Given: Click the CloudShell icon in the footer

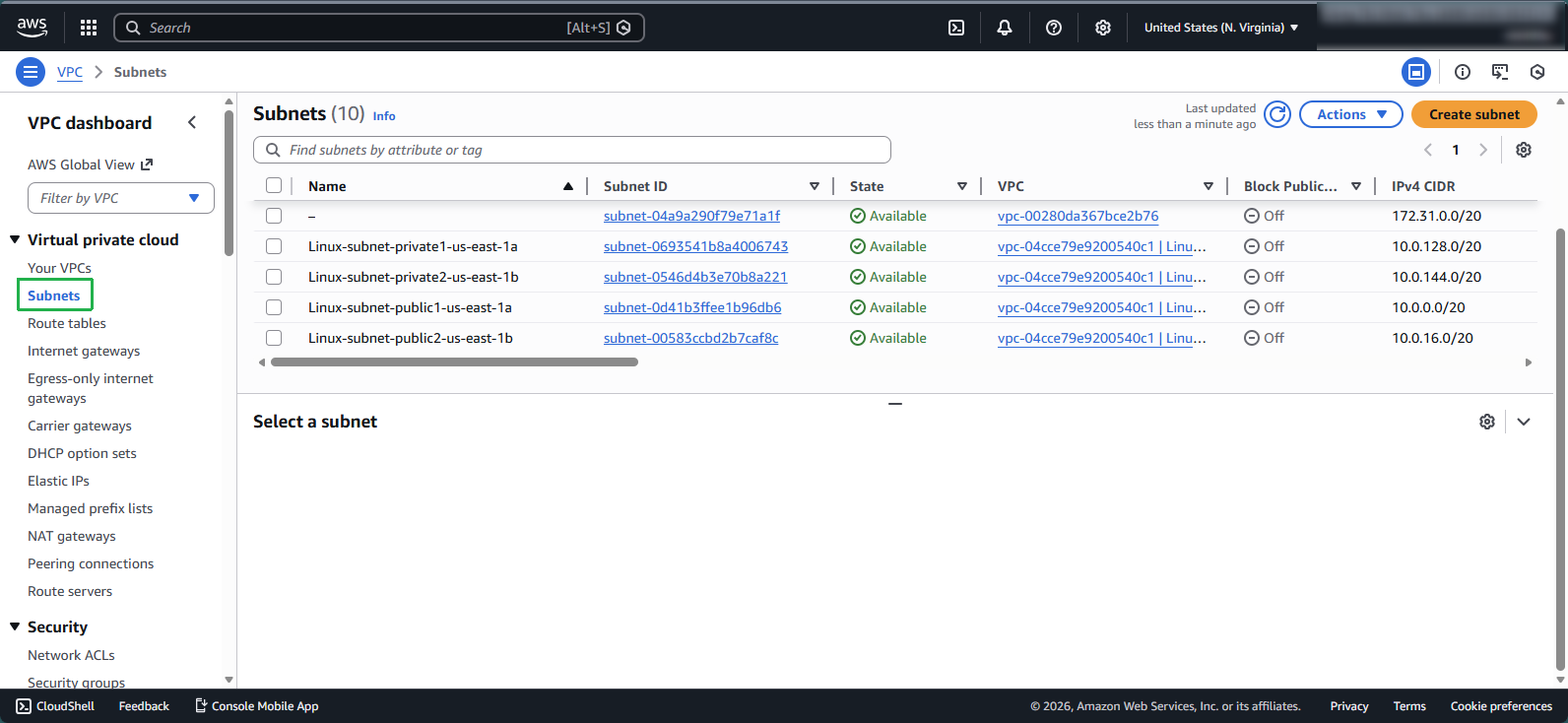Looking at the screenshot, I should click(24, 706).
